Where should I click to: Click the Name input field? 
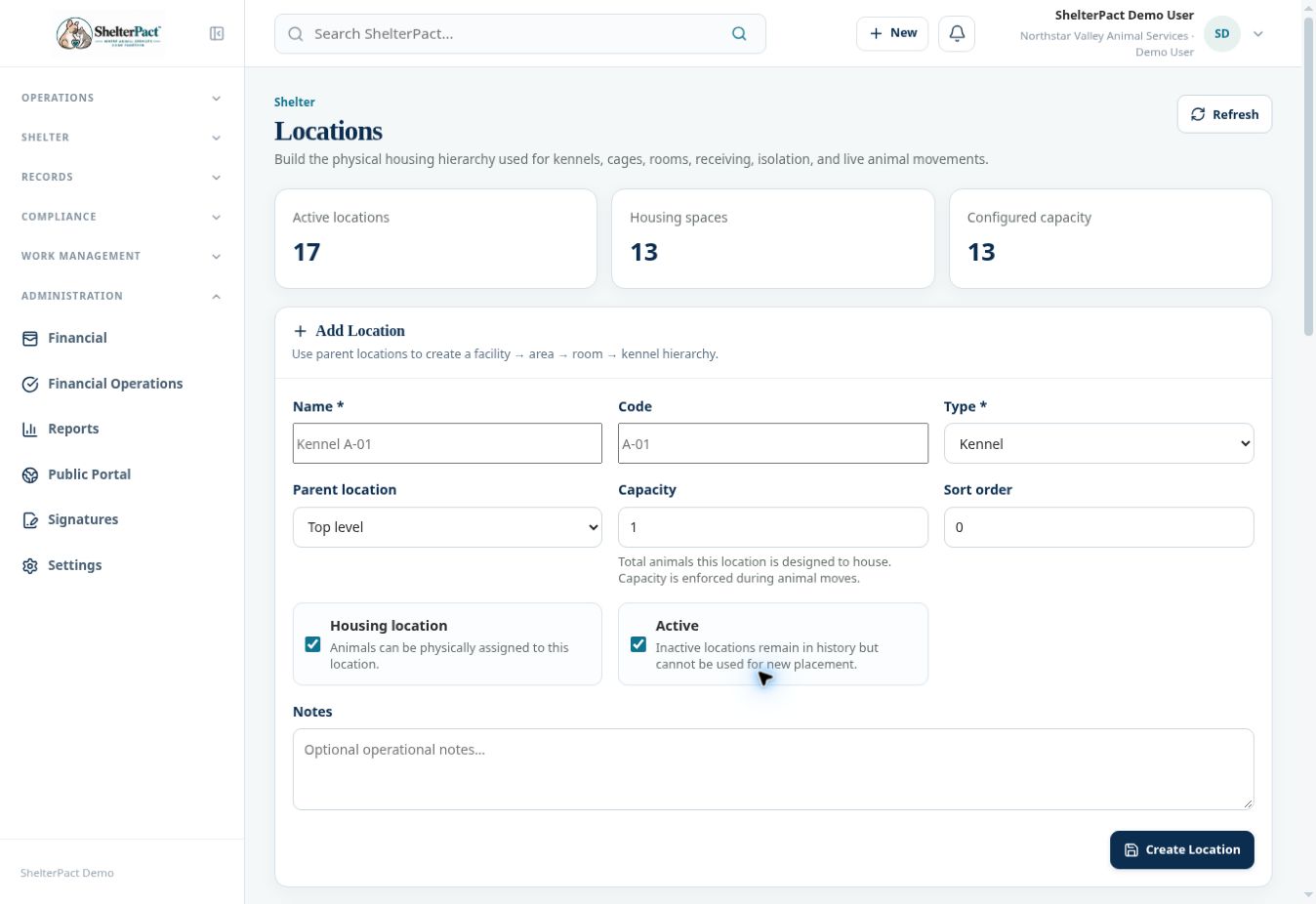pos(447,443)
